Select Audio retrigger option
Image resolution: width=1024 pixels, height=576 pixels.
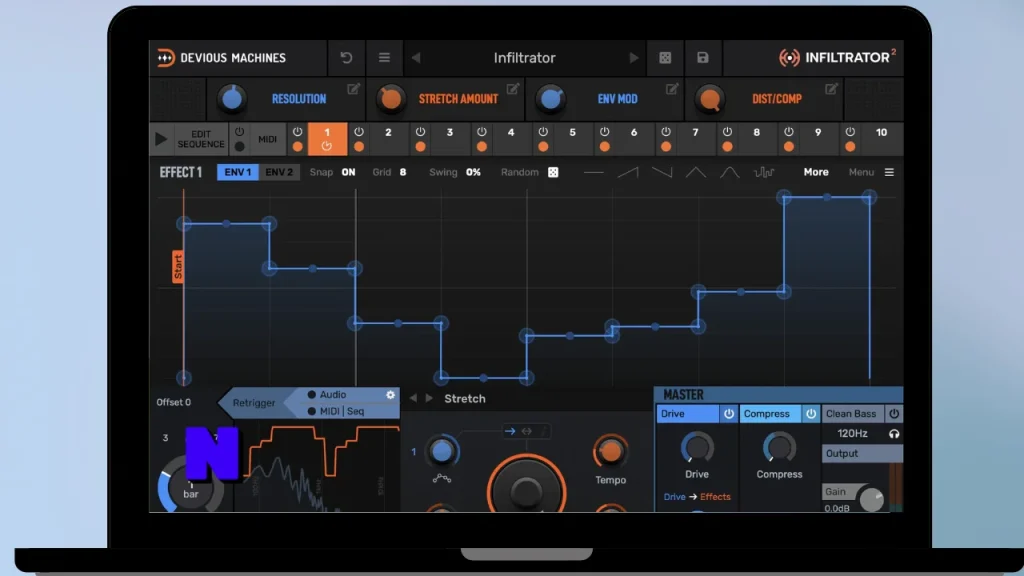click(x=327, y=394)
